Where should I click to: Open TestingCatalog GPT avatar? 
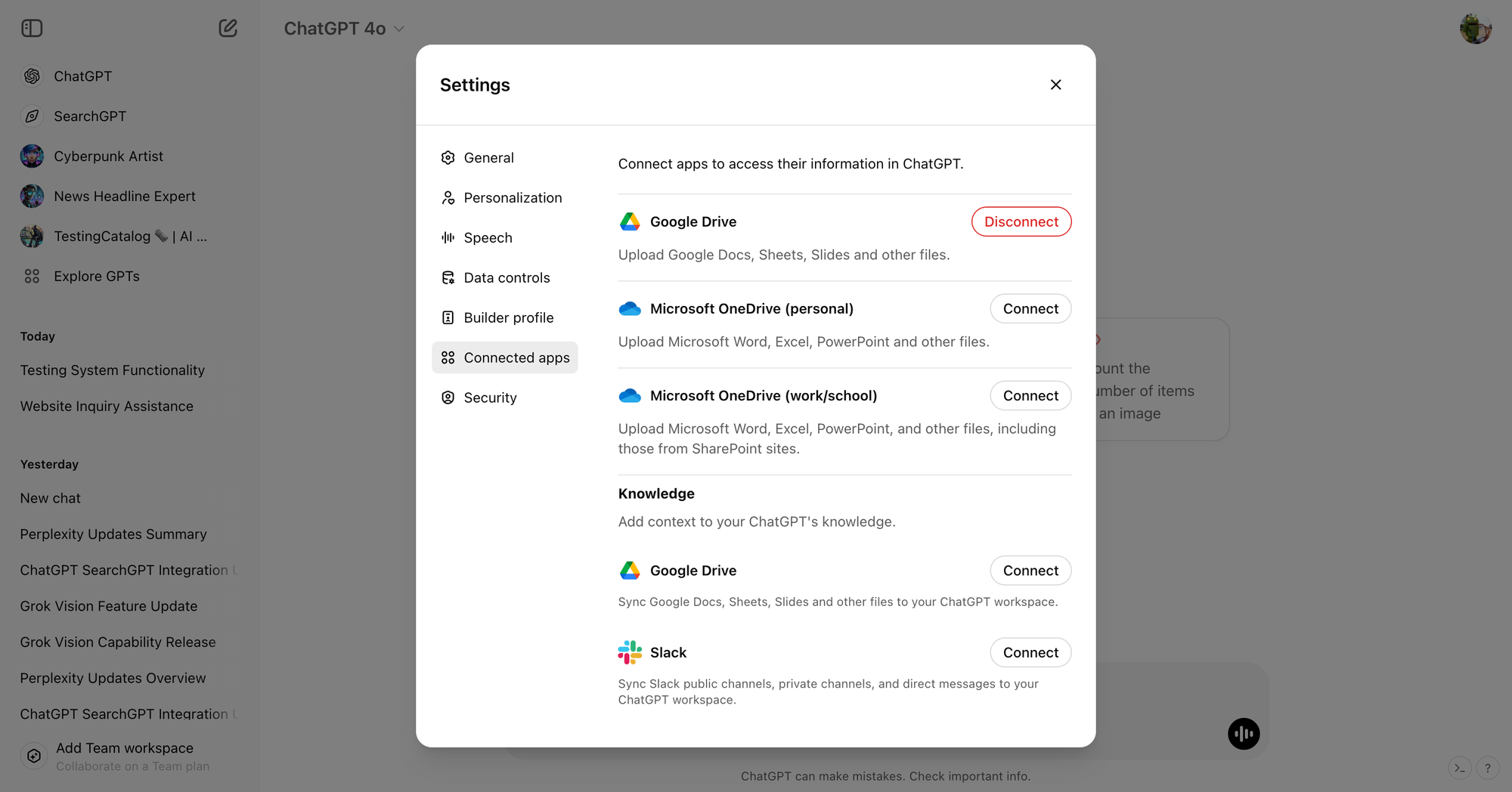click(x=32, y=237)
